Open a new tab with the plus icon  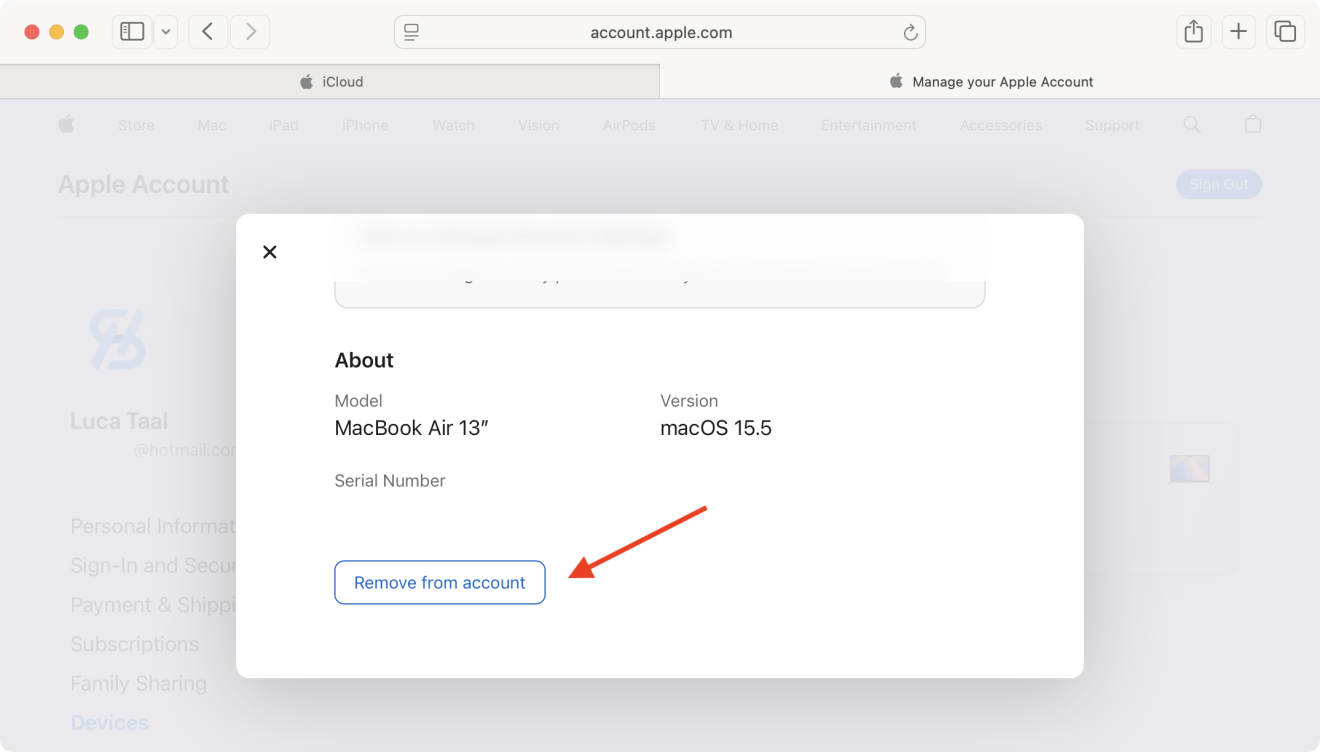coord(1238,31)
